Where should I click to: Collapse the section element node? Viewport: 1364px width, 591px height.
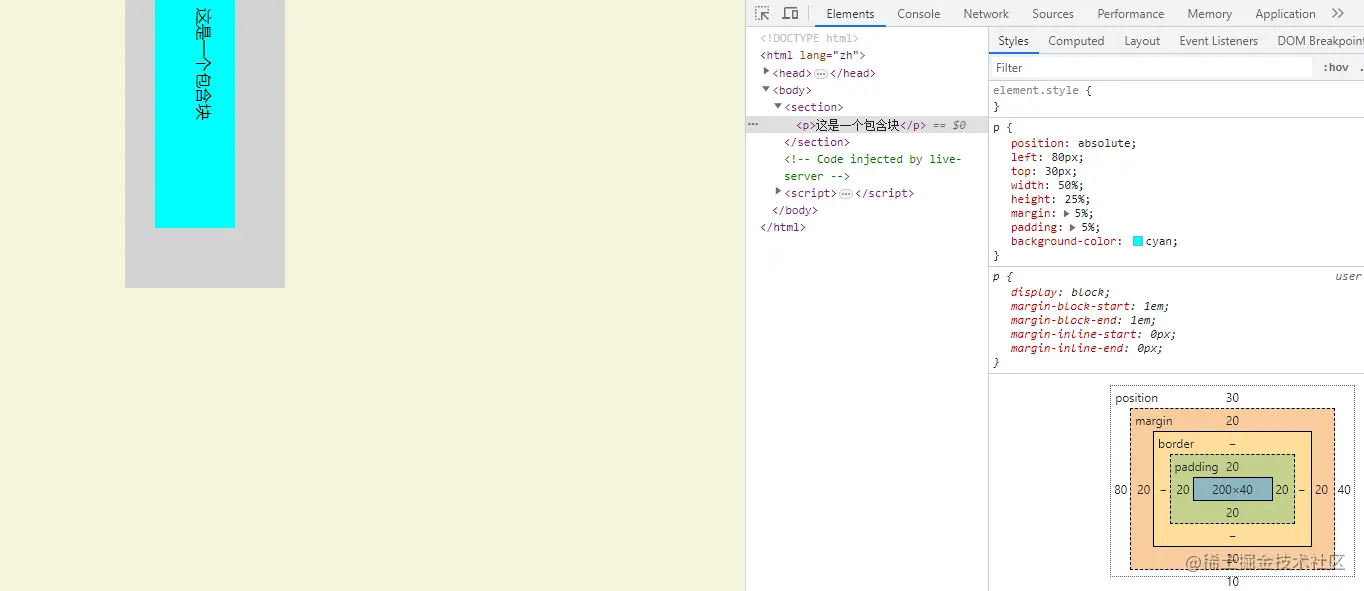pyautogui.click(x=778, y=106)
